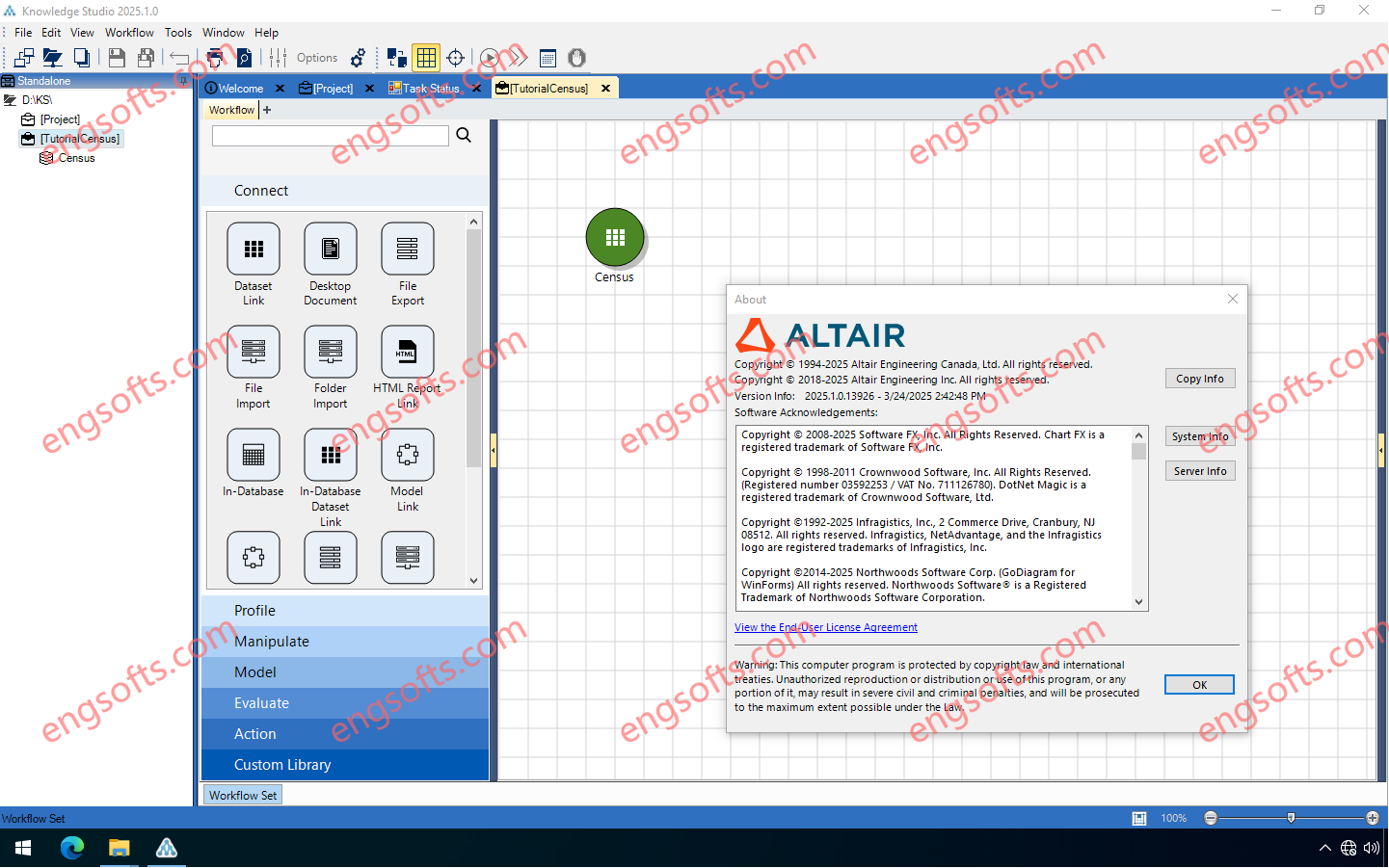The height and width of the screenshot is (868, 1389).
Task: Click the Options toolbar label
Action: 317,58
